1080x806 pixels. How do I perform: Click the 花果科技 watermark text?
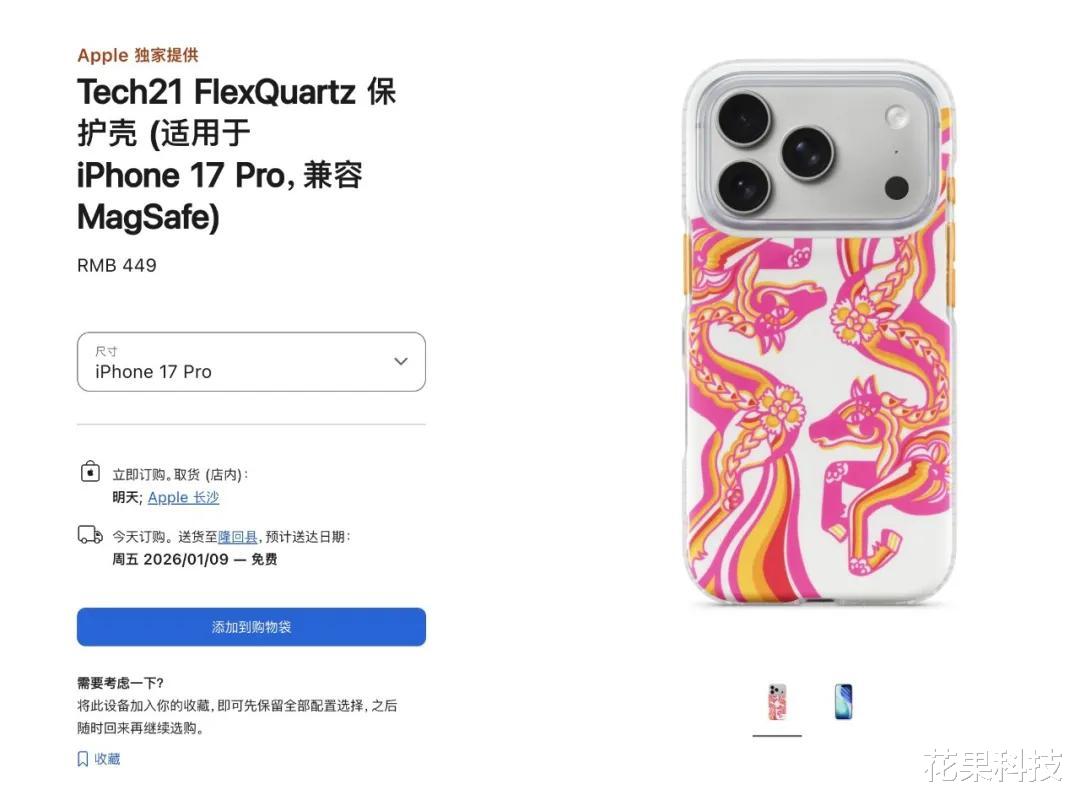tap(995, 765)
